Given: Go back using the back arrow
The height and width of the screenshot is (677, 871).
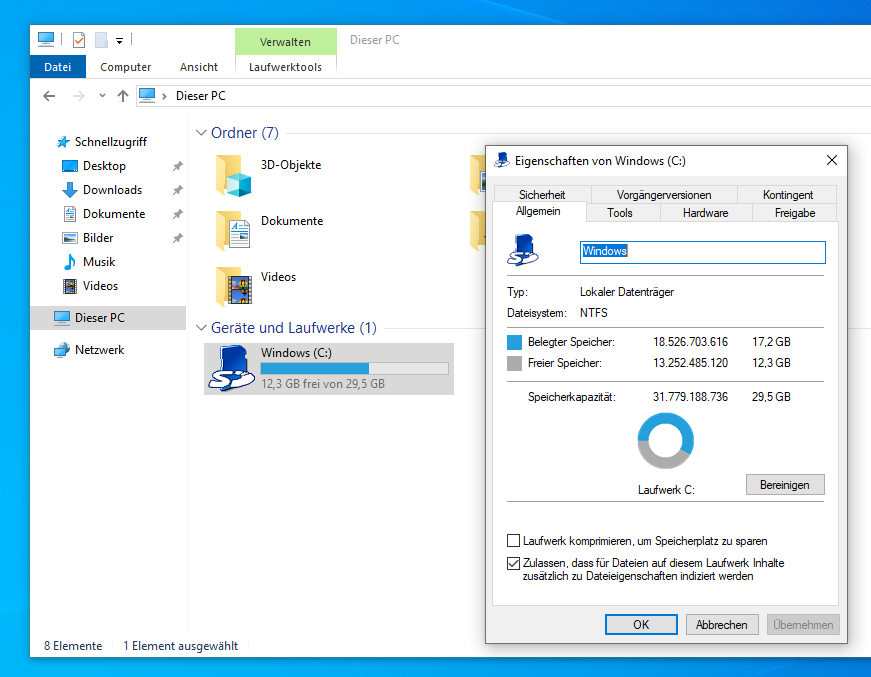Looking at the screenshot, I should click(49, 96).
